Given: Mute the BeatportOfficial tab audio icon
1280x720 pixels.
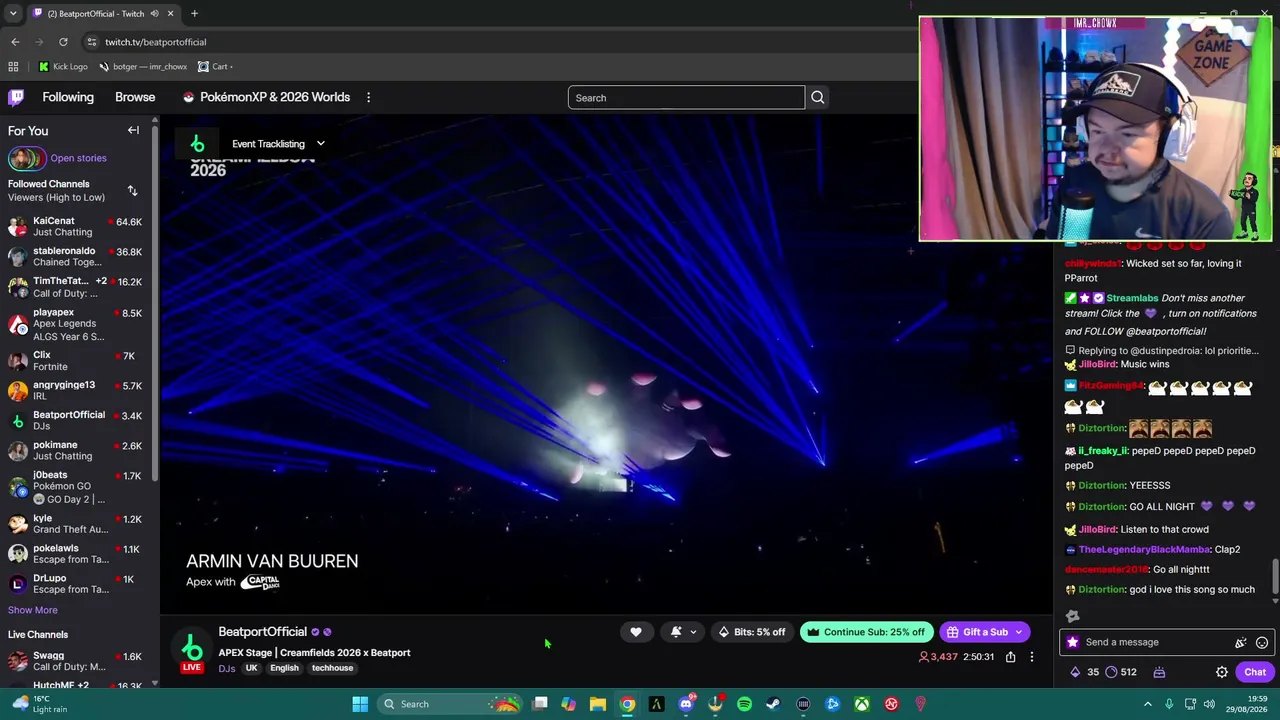Looking at the screenshot, I should pyautogui.click(x=154, y=14).
